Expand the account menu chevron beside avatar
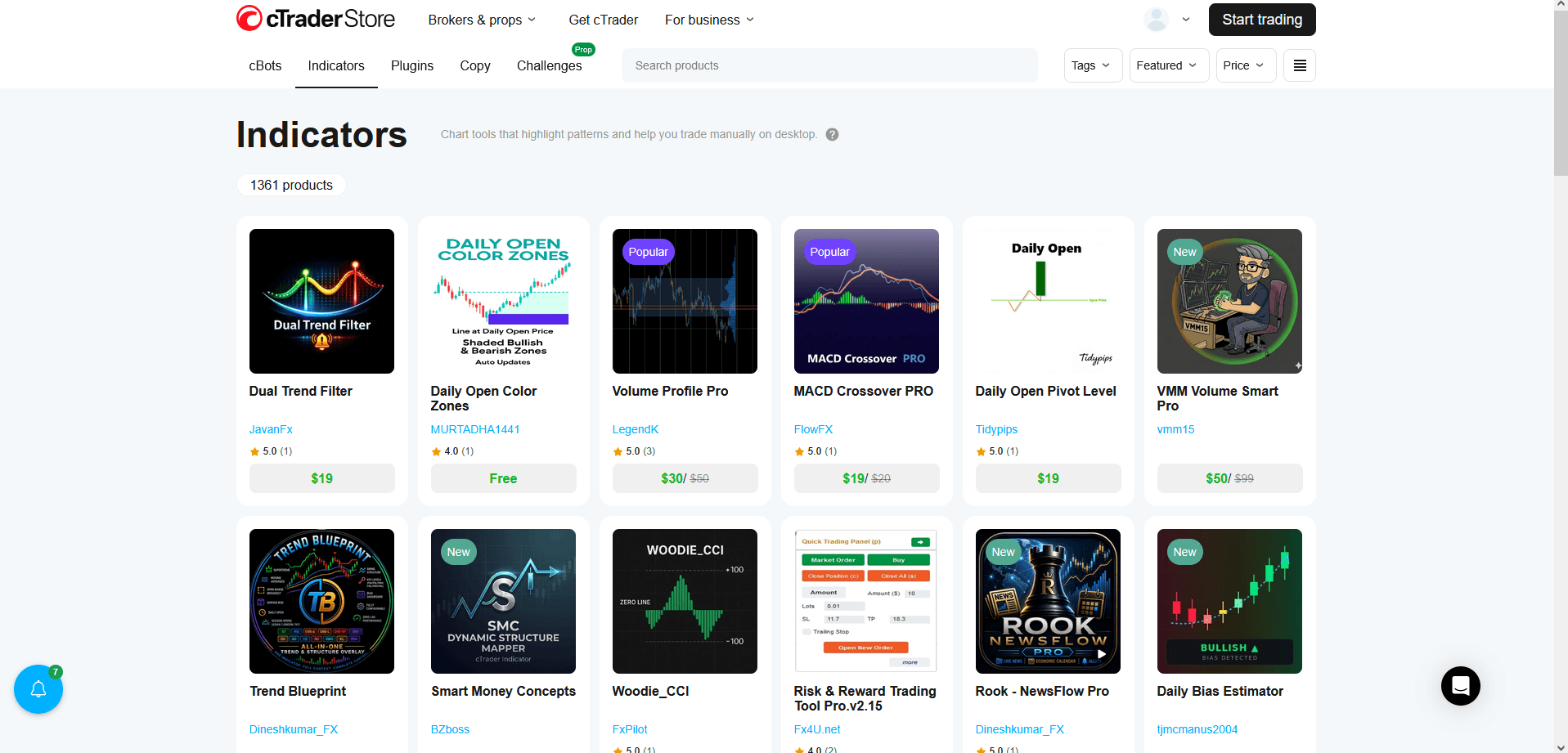The width and height of the screenshot is (1568, 753). tap(1186, 19)
